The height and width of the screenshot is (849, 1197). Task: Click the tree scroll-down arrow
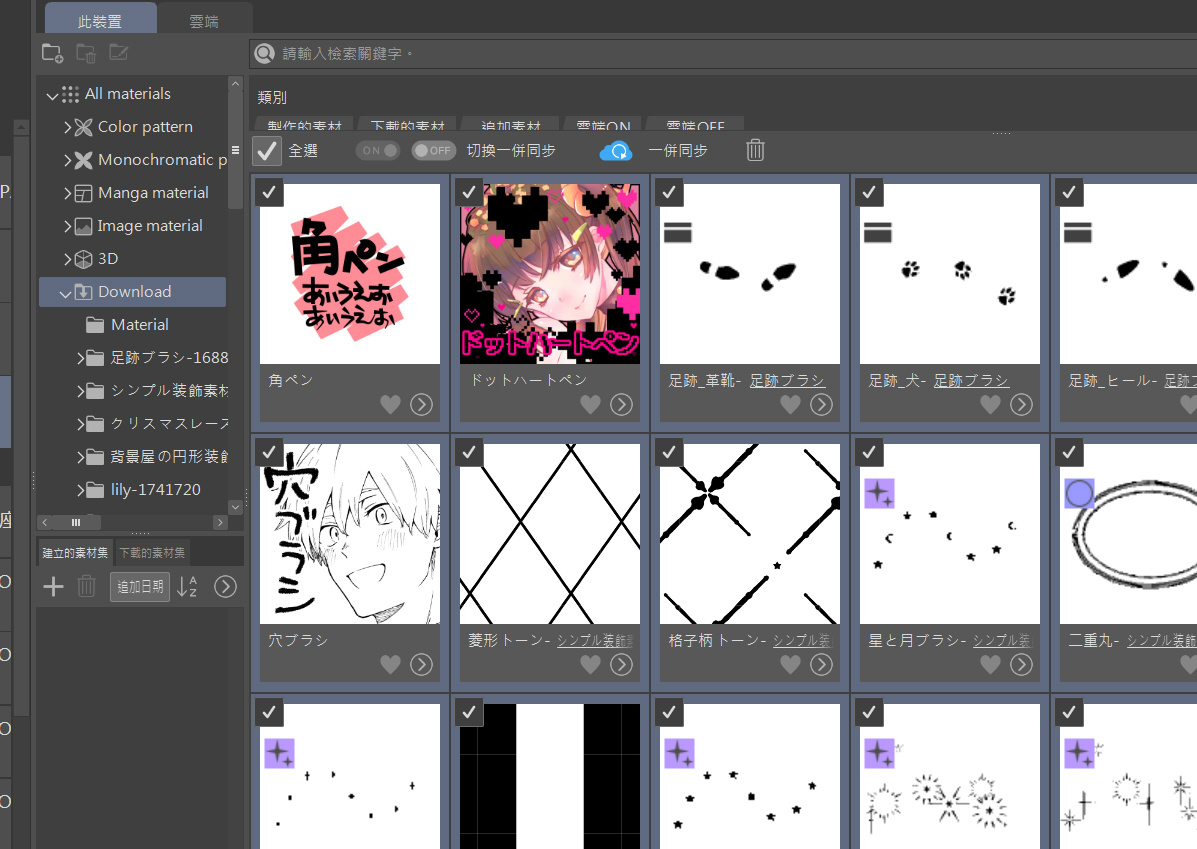point(235,507)
